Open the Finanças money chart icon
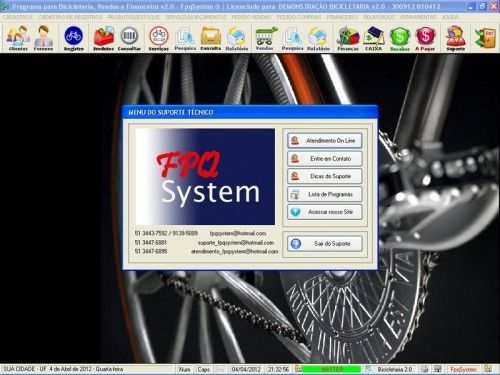The width and height of the screenshot is (500, 375). [348, 38]
